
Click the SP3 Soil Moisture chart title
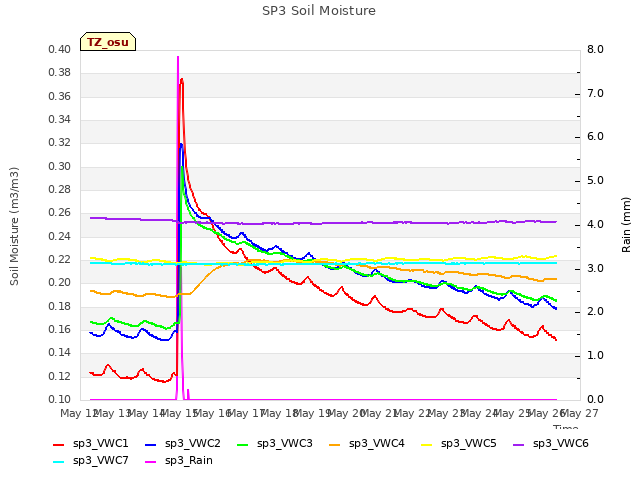319,11
